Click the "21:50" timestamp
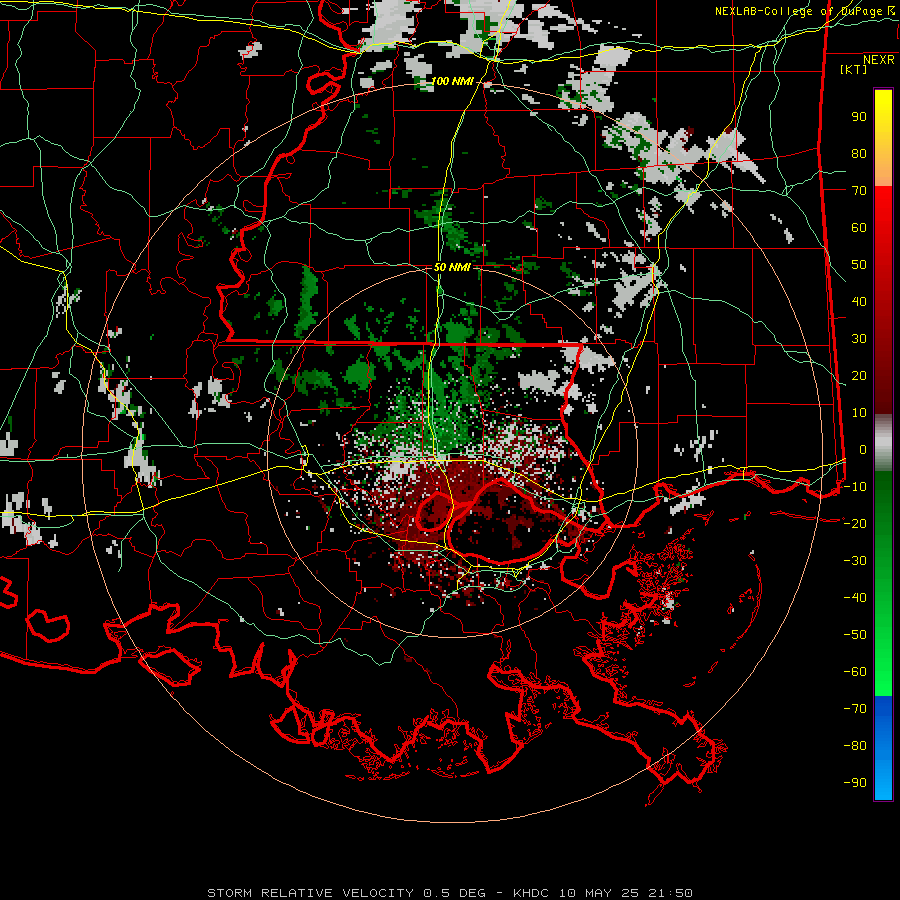900x900 pixels. (x=670, y=893)
